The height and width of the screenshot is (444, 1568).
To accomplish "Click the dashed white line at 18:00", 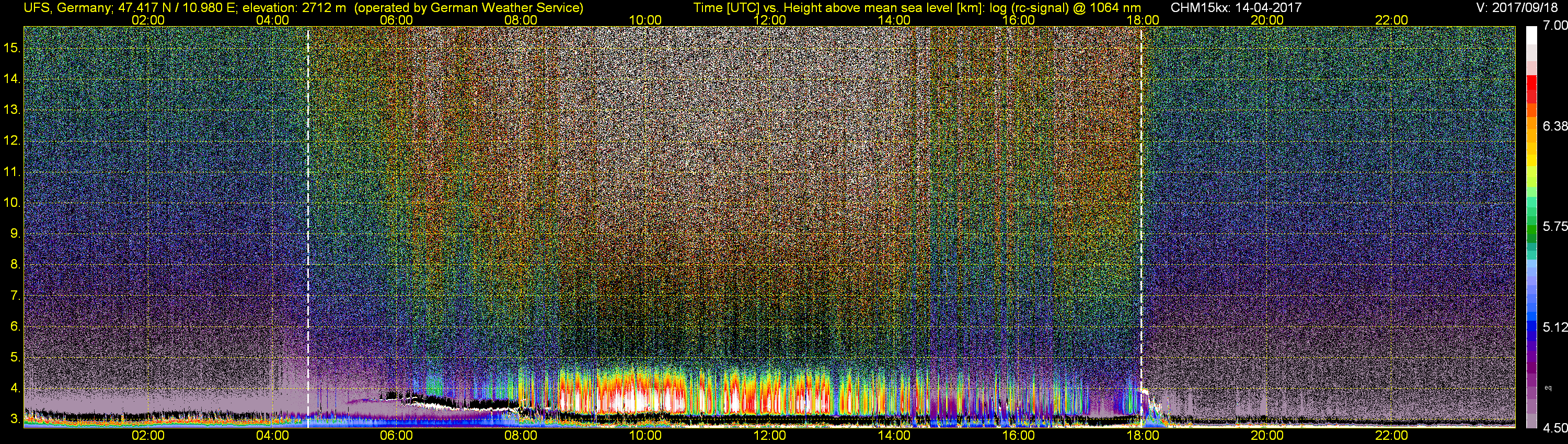I will pyautogui.click(x=1142, y=226).
